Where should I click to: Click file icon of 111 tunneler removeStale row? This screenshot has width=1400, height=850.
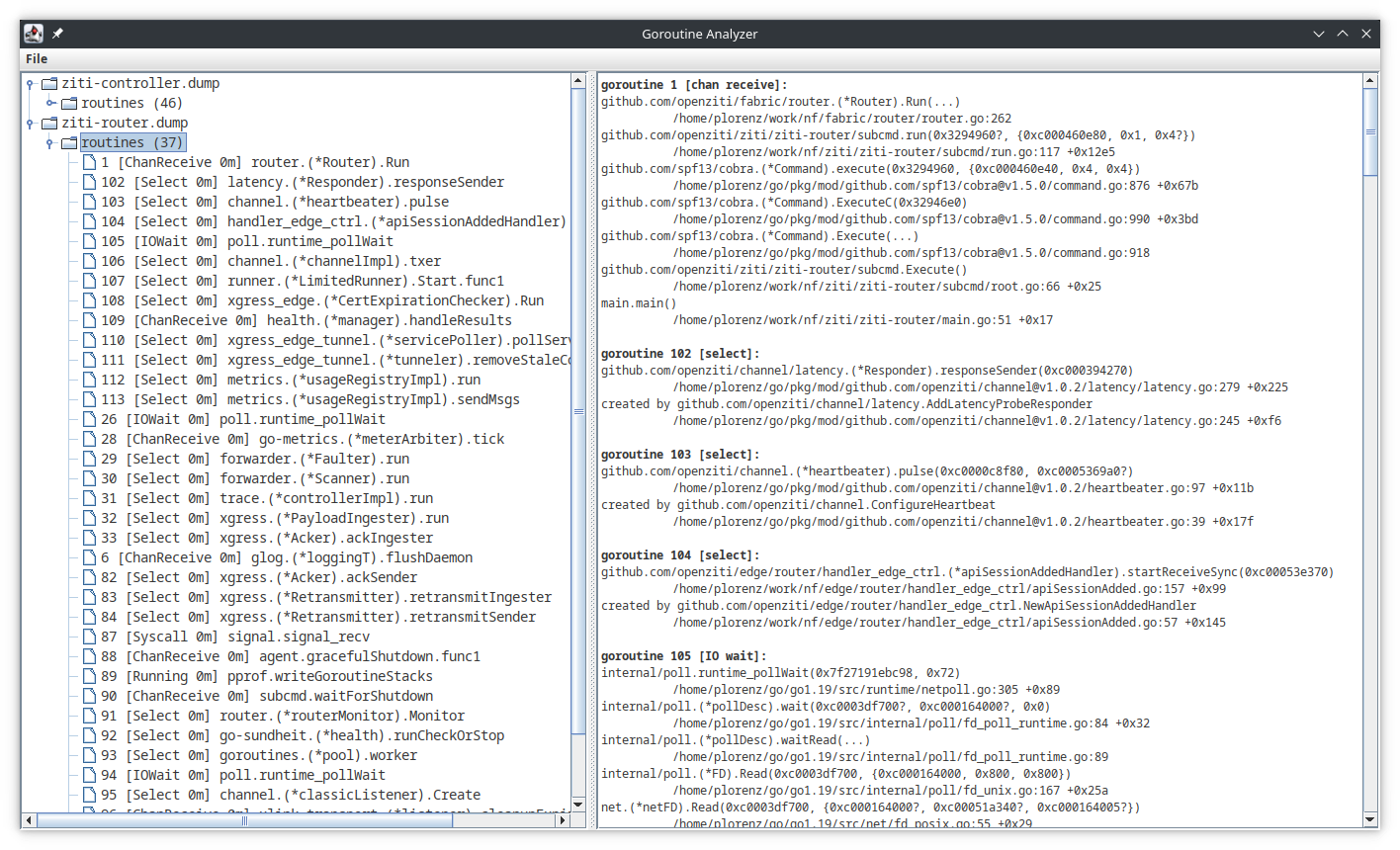(x=89, y=360)
